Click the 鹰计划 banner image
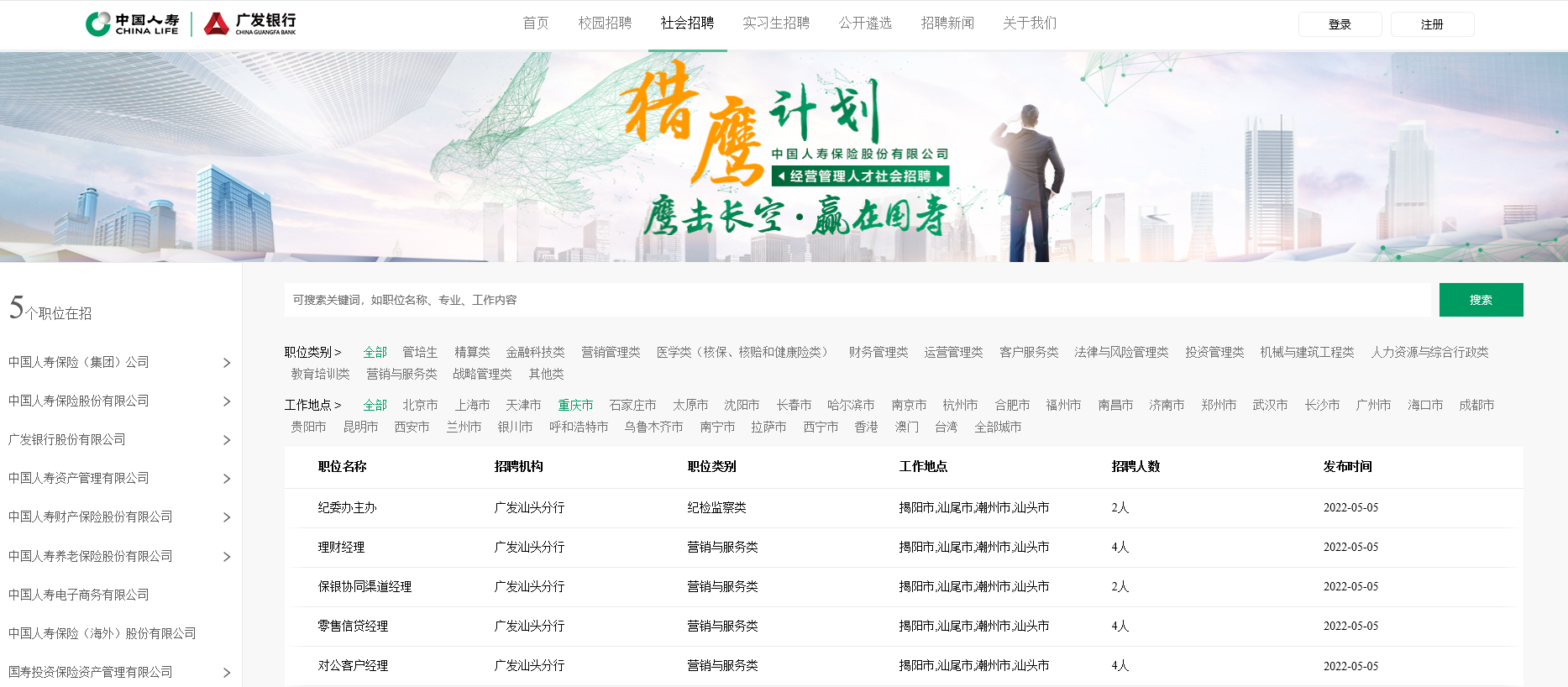 [x=784, y=157]
